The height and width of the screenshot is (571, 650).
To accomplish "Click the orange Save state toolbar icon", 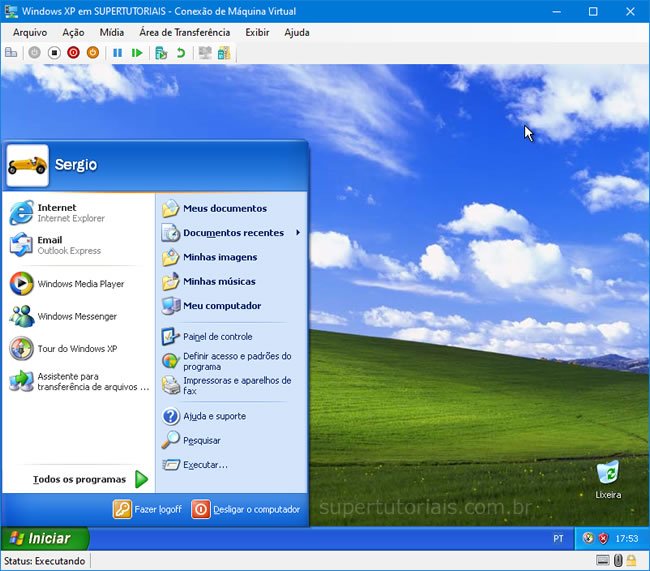I will 93,52.
